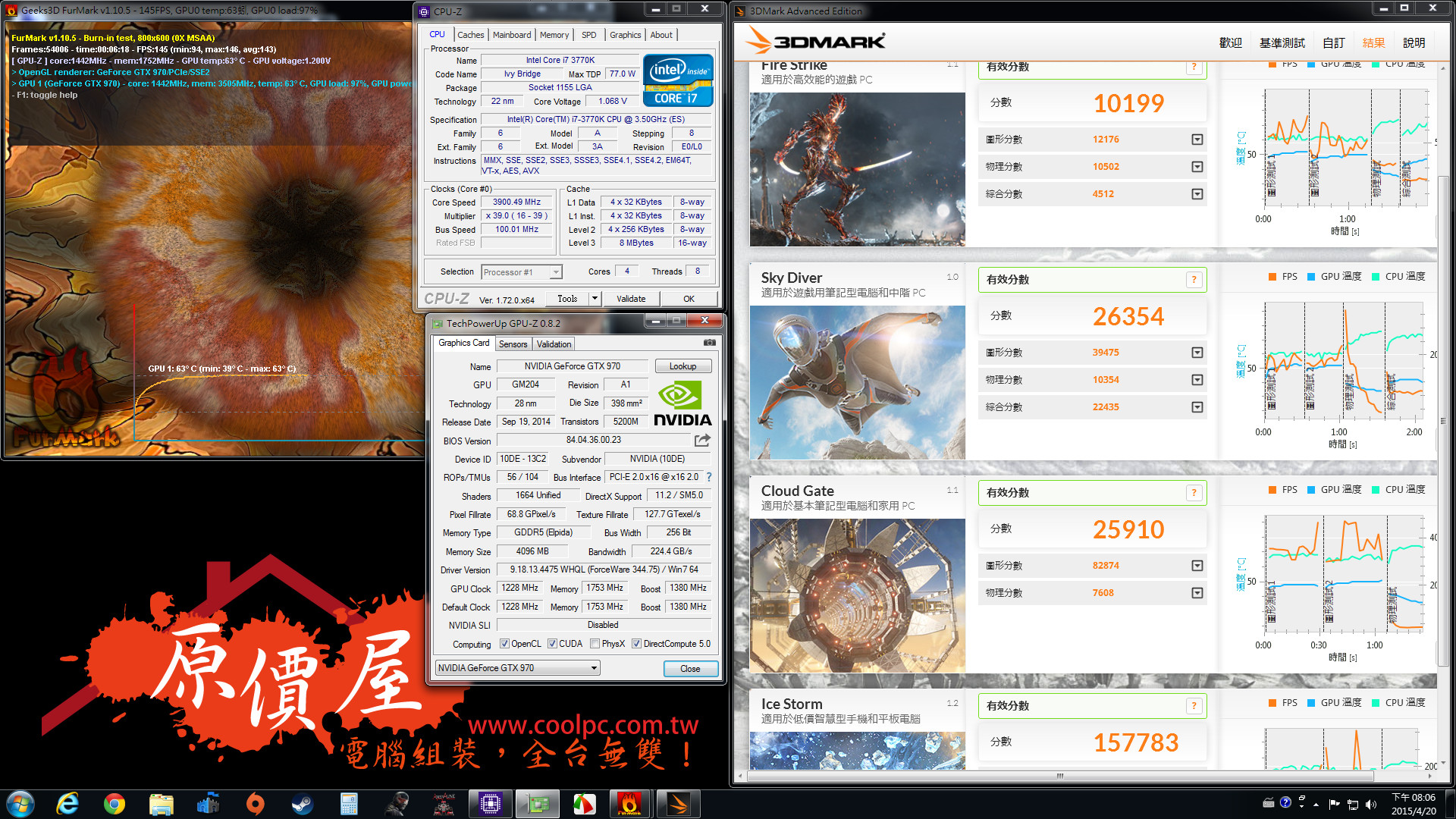Open Steam from the taskbar
The width and height of the screenshot is (1456, 819).
coord(303,804)
